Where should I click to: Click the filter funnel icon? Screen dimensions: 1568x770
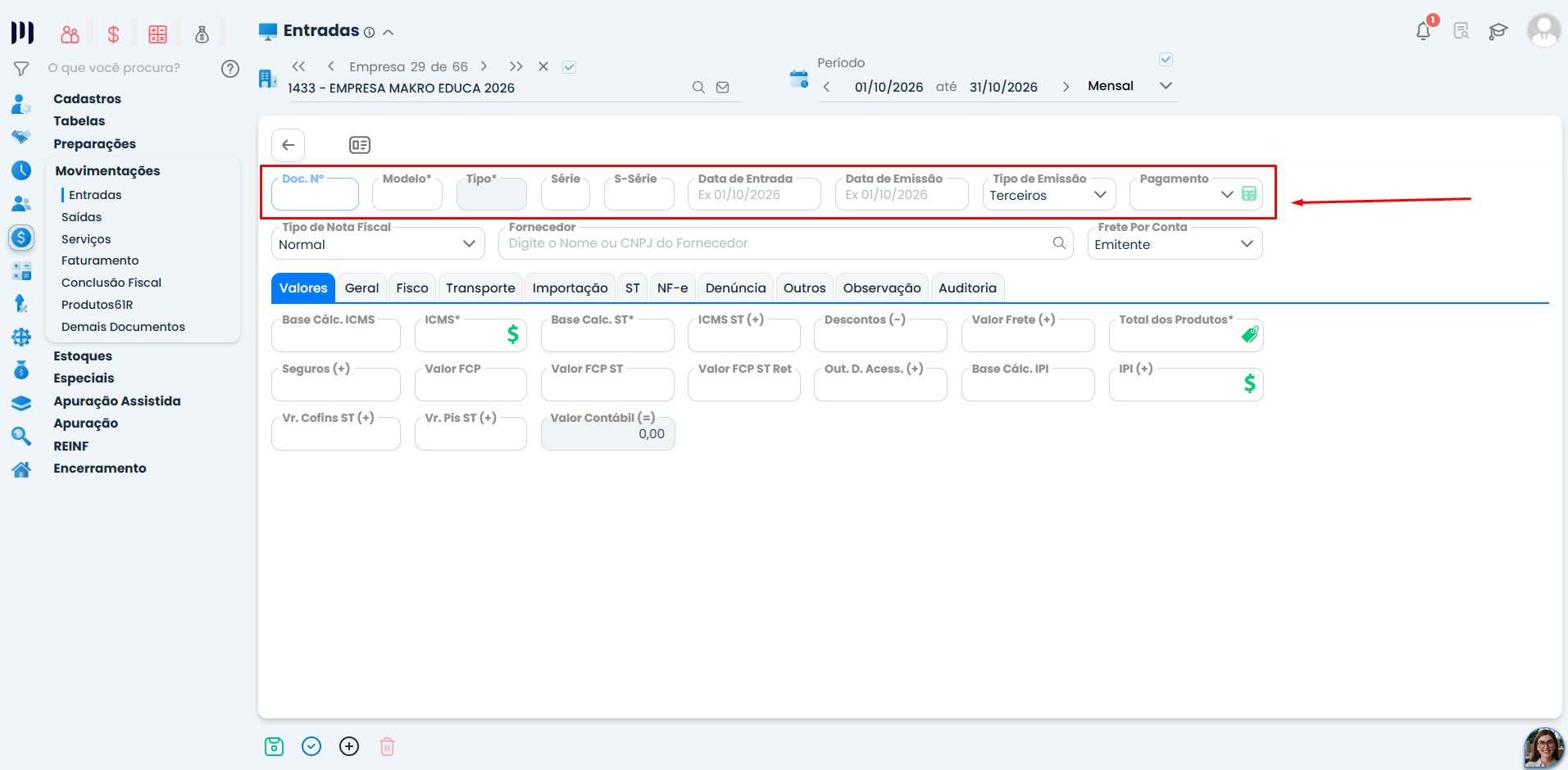coord(21,69)
